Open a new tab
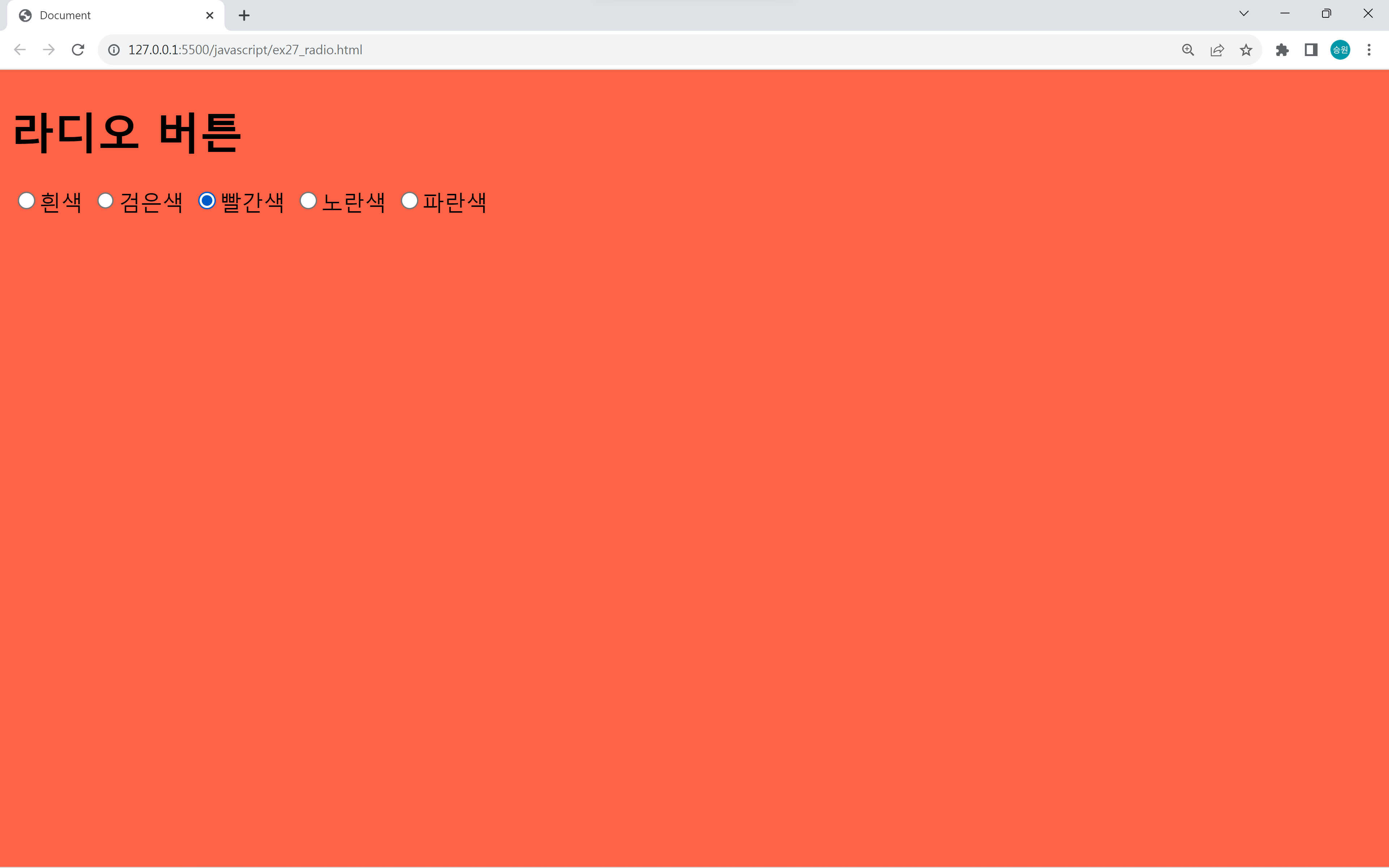The image size is (1389, 868). (244, 16)
